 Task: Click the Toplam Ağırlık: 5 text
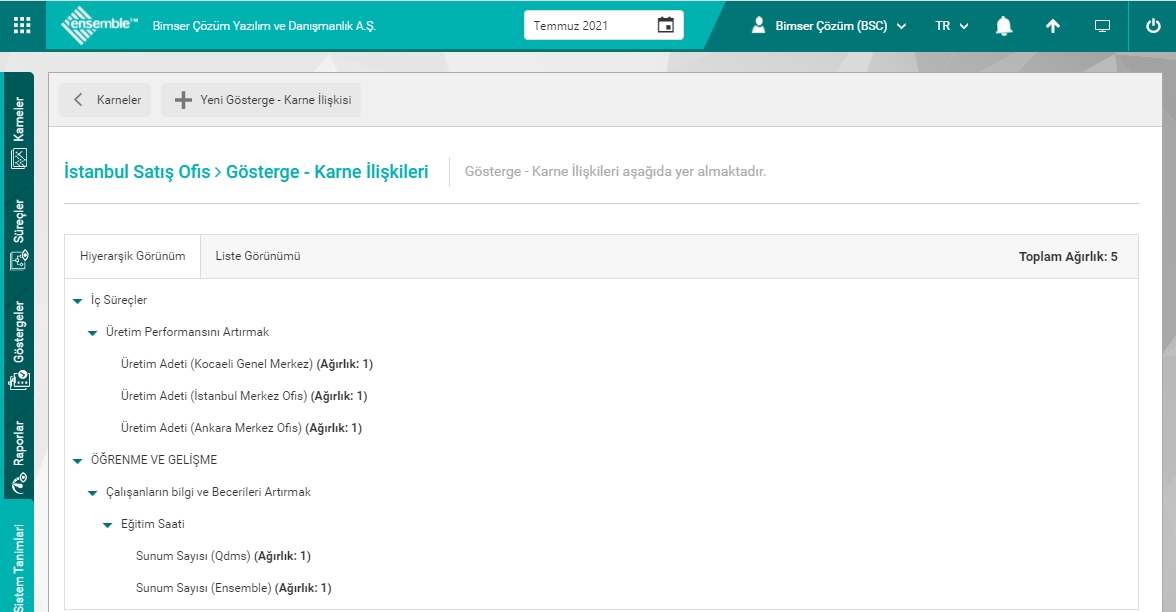1068,256
